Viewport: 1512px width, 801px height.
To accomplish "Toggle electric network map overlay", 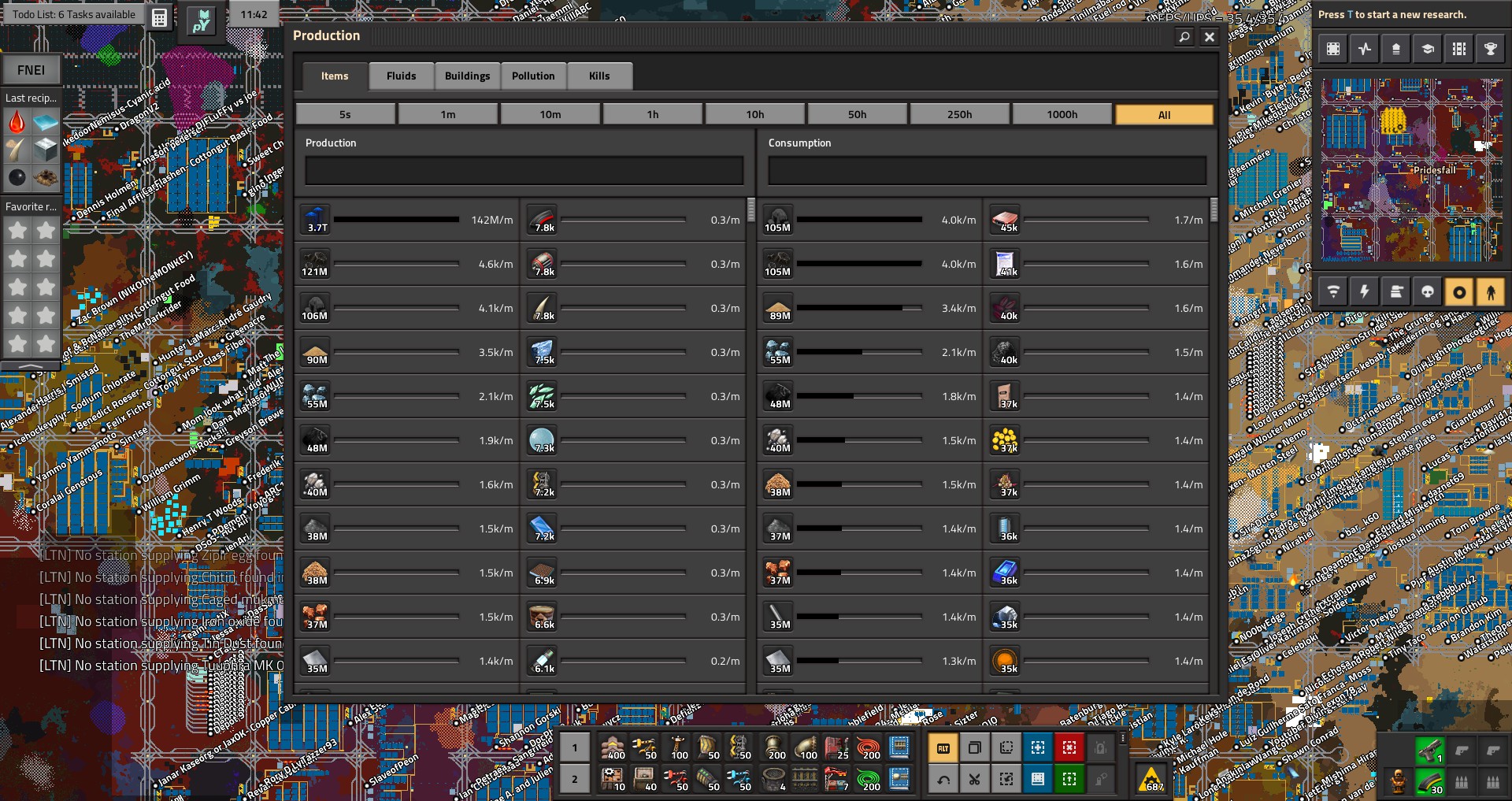I will point(1365,292).
